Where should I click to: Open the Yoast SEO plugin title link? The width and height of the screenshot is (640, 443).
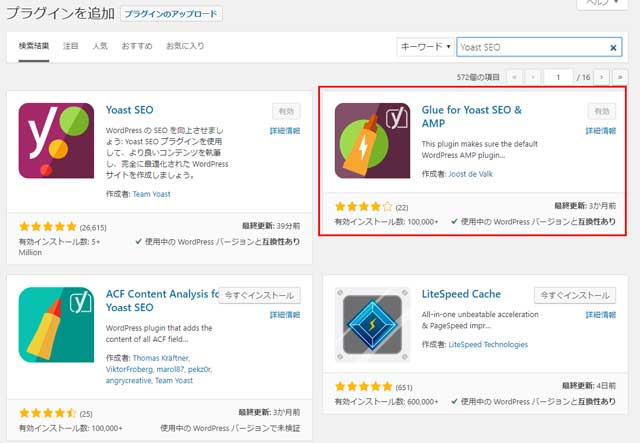click(x=129, y=110)
